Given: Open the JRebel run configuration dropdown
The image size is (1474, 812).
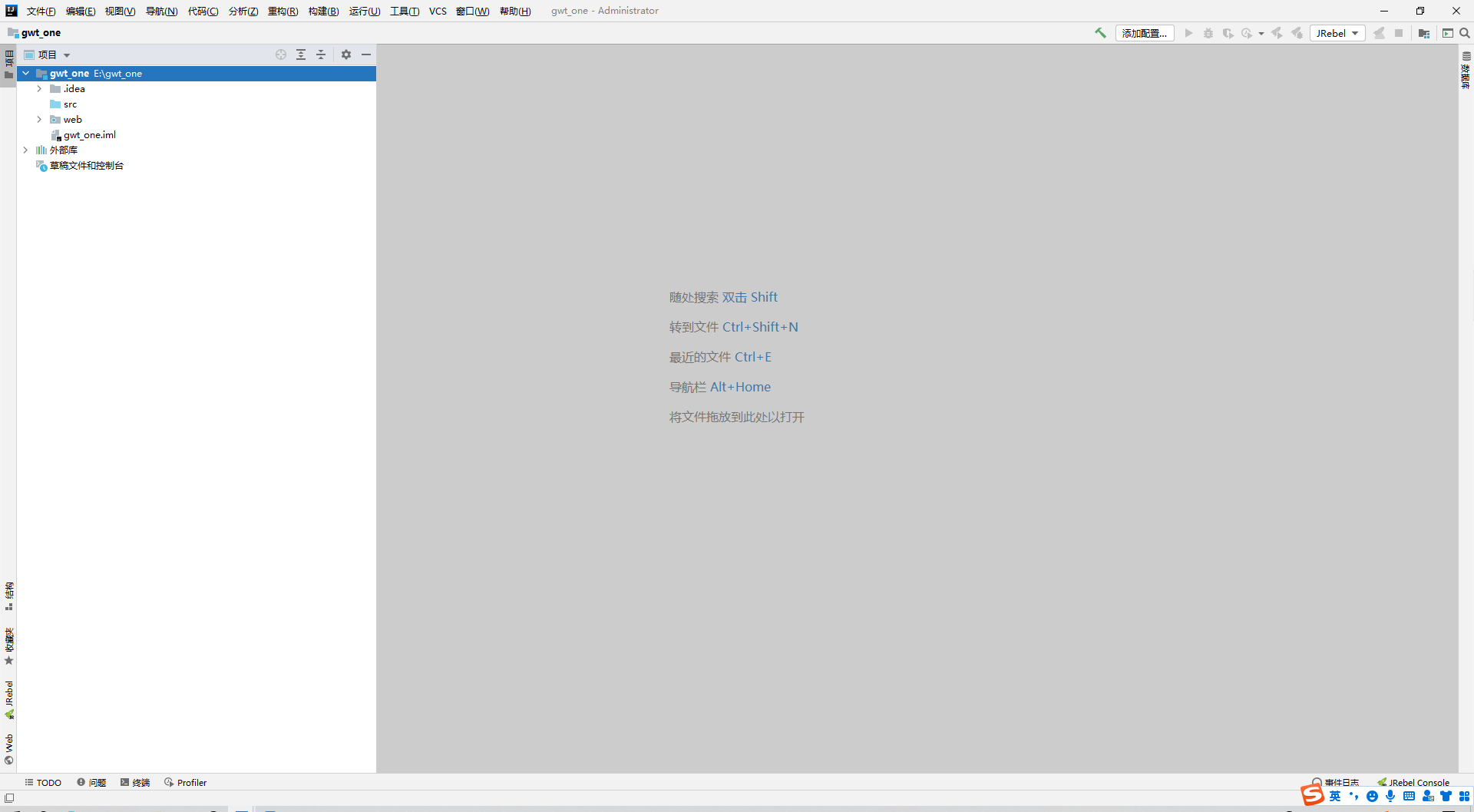Looking at the screenshot, I should (x=1337, y=33).
